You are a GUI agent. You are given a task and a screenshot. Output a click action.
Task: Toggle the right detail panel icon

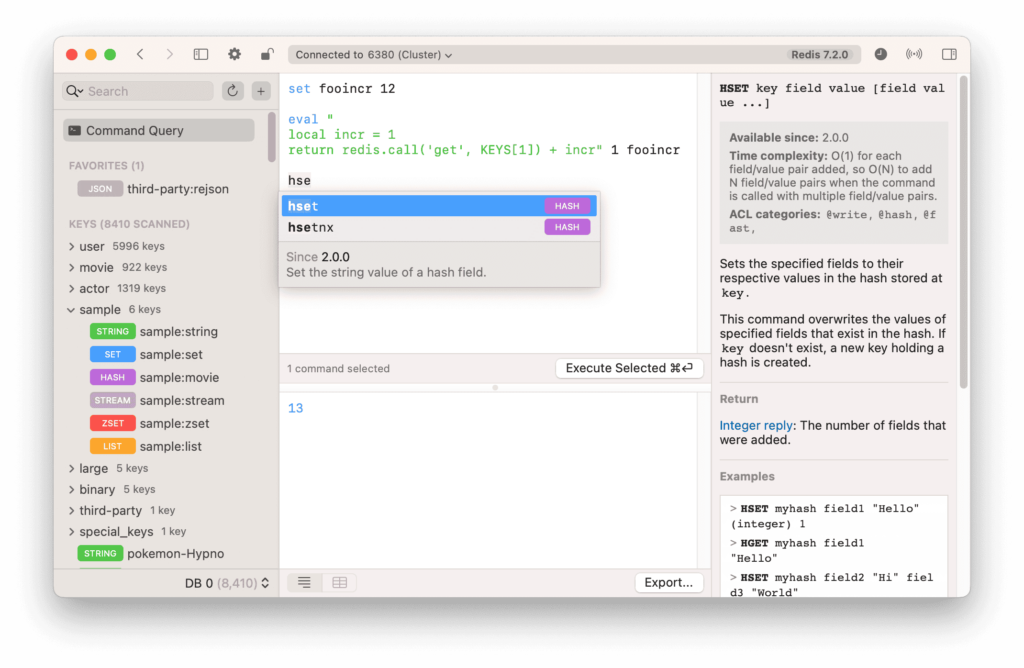pos(949,54)
